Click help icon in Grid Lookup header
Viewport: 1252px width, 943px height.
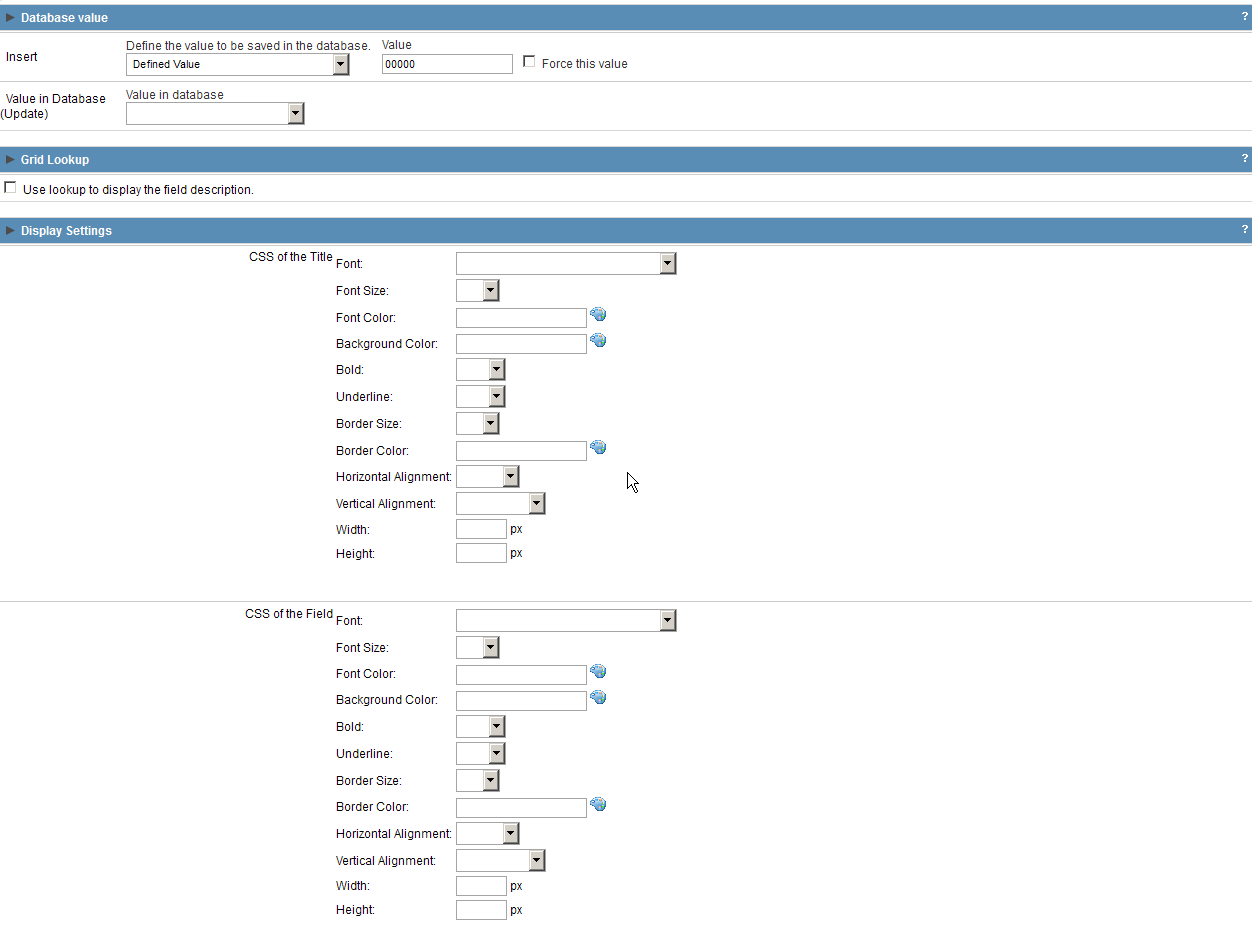(x=1244, y=159)
